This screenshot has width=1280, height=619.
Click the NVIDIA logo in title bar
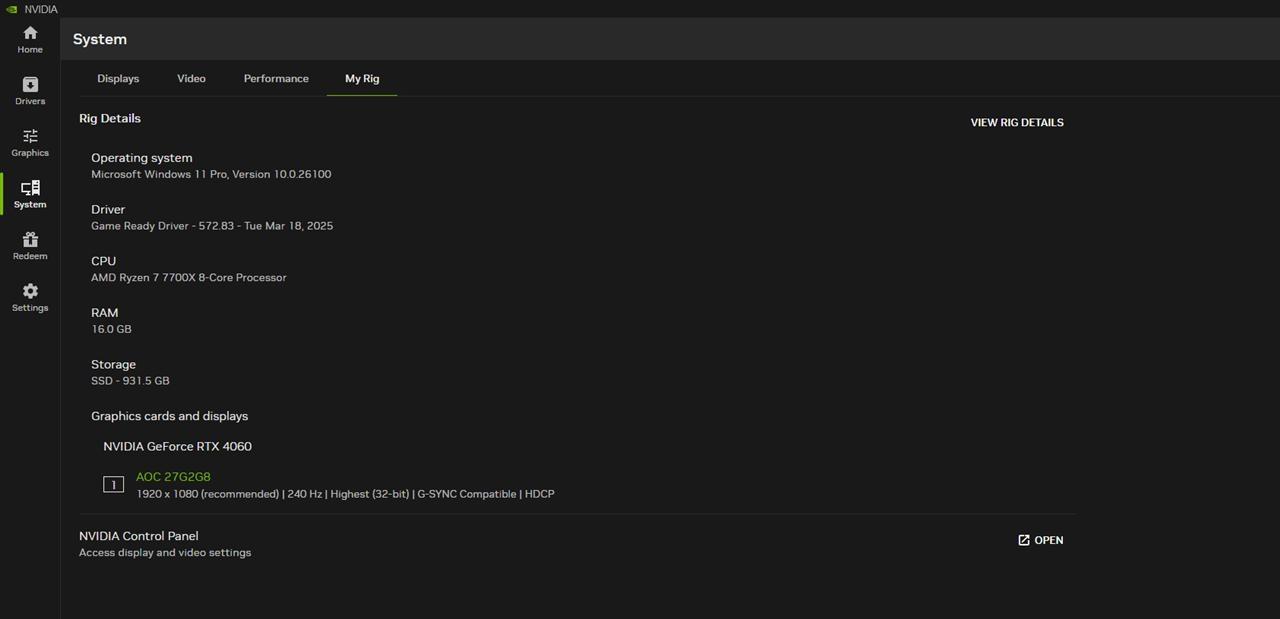[x=12, y=9]
